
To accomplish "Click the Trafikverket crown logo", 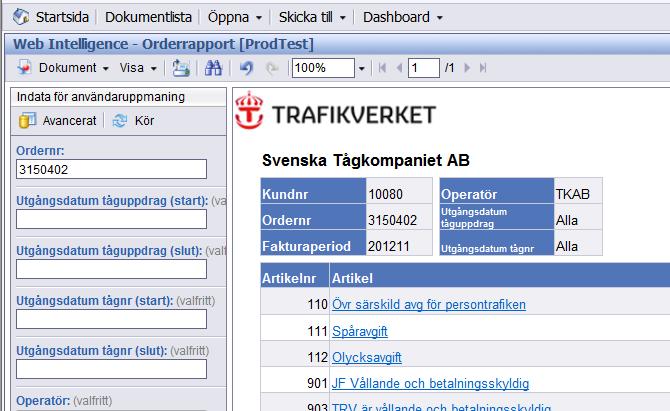I will (249, 111).
